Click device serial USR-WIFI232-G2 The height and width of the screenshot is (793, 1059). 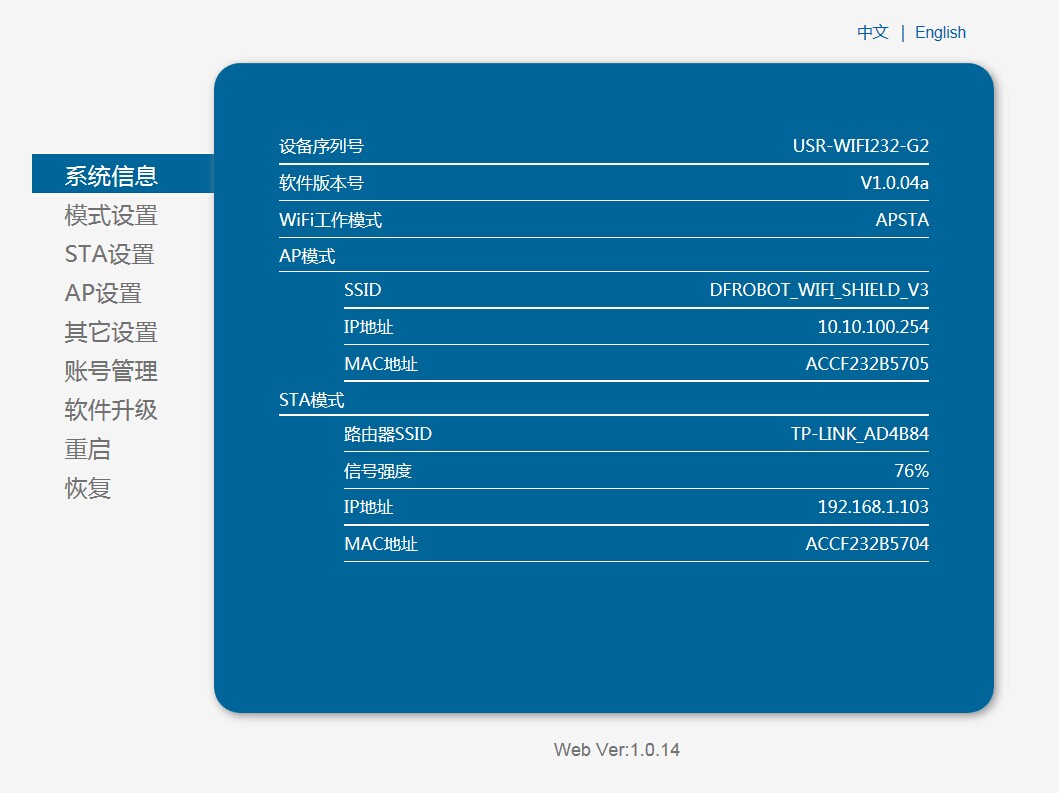860,146
